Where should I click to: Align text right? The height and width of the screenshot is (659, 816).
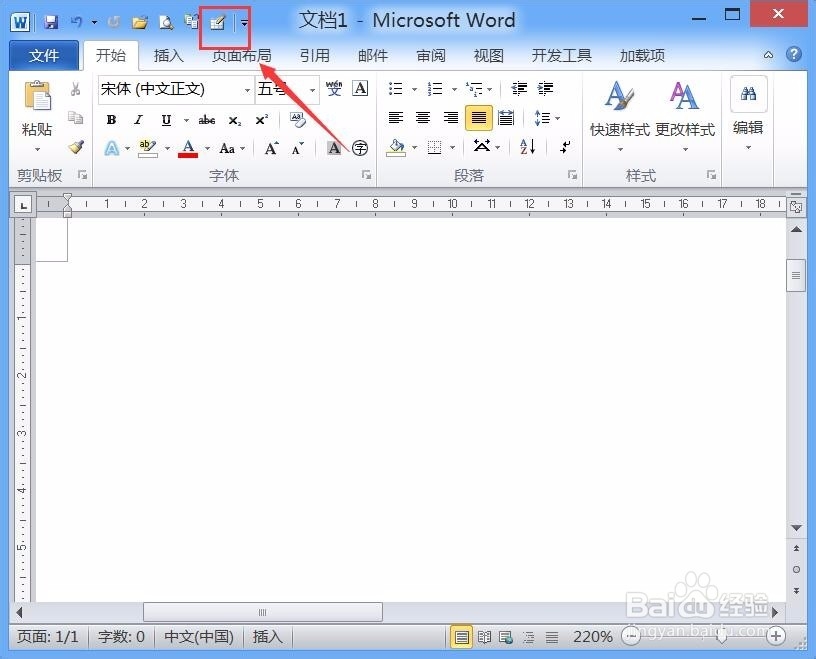click(x=451, y=118)
